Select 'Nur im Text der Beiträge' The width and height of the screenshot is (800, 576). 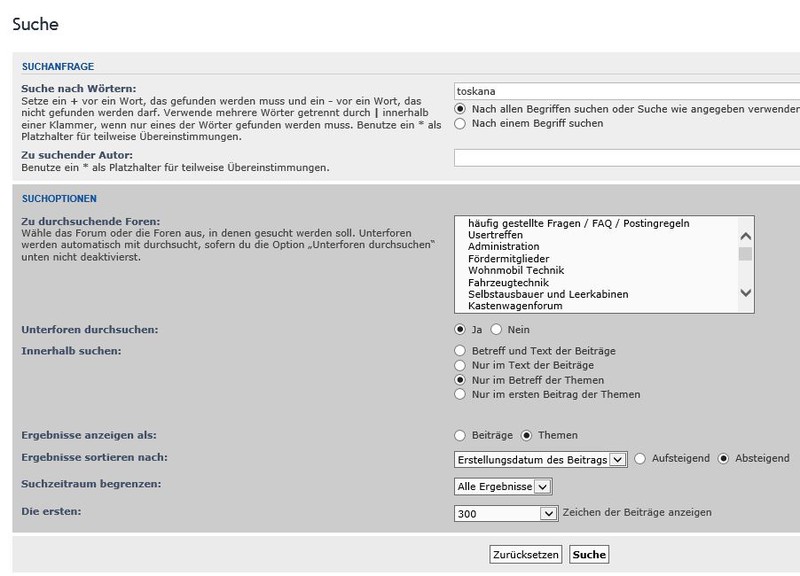click(460, 365)
